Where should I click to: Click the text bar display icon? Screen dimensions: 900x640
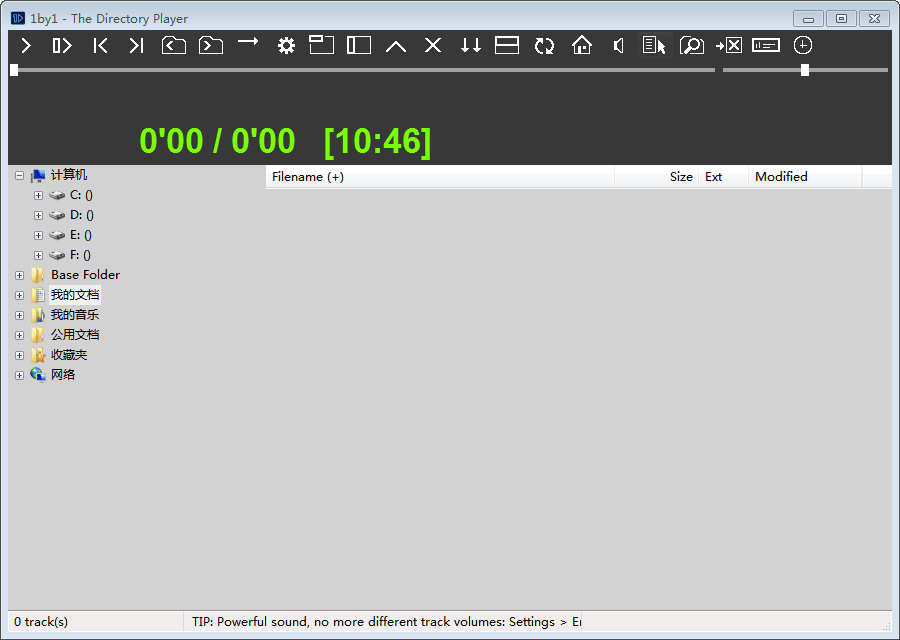[x=766, y=45]
